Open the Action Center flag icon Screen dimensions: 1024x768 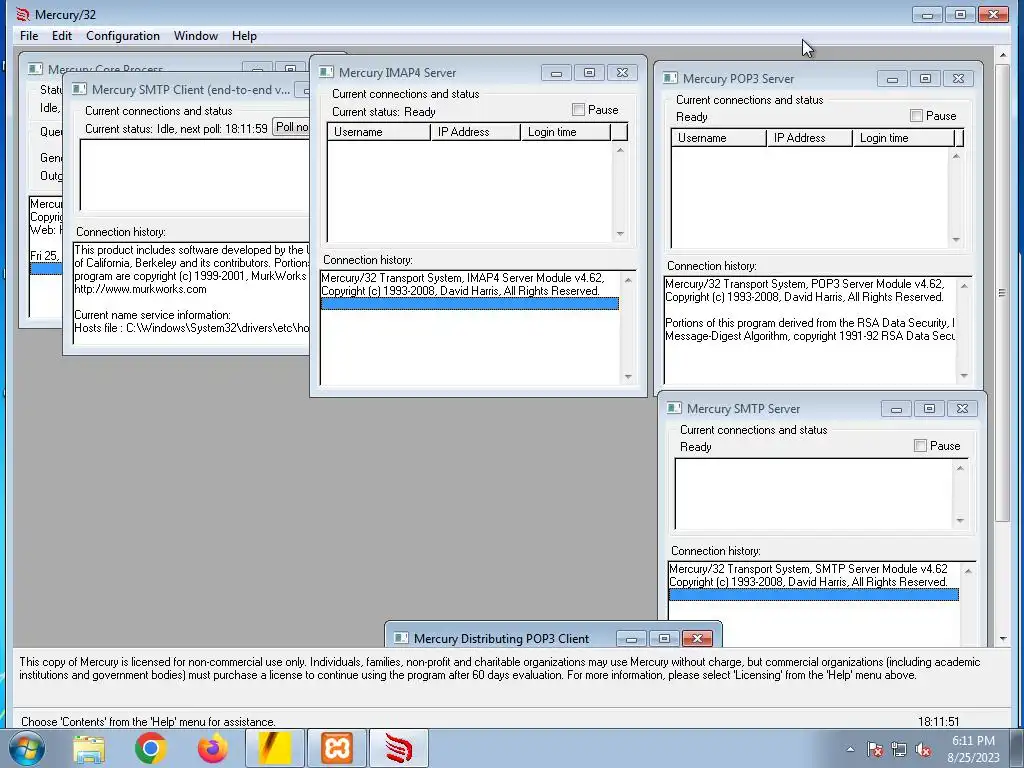point(875,749)
